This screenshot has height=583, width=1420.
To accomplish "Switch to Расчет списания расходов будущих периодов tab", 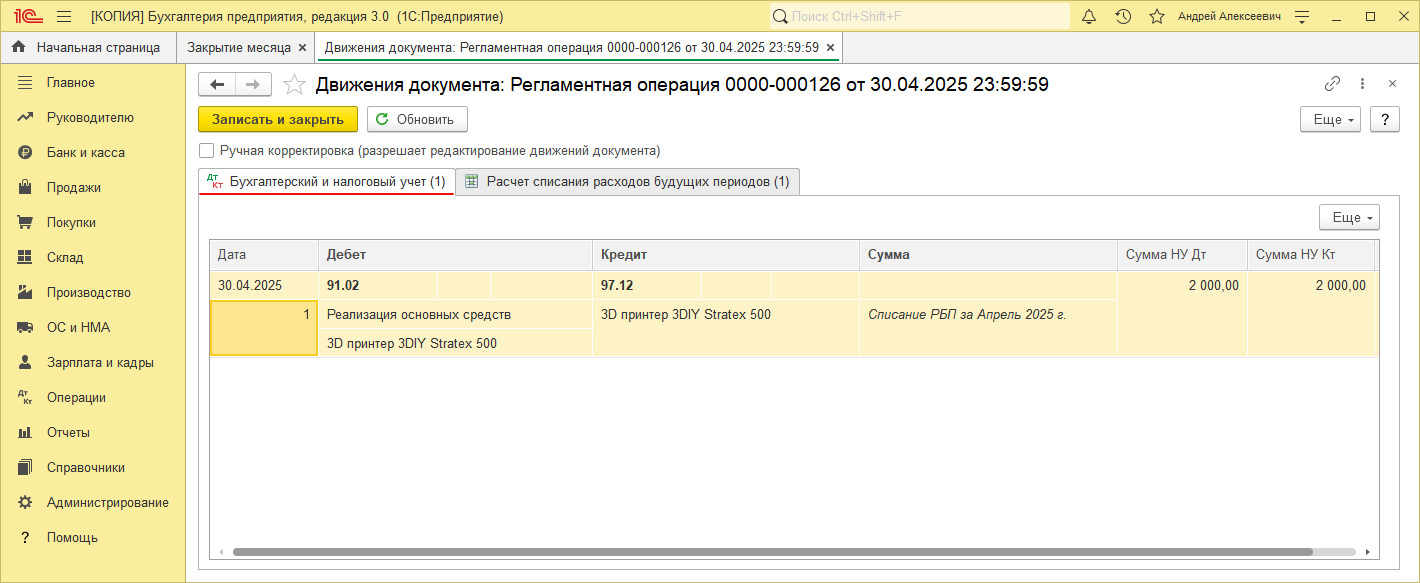I will tap(627, 181).
